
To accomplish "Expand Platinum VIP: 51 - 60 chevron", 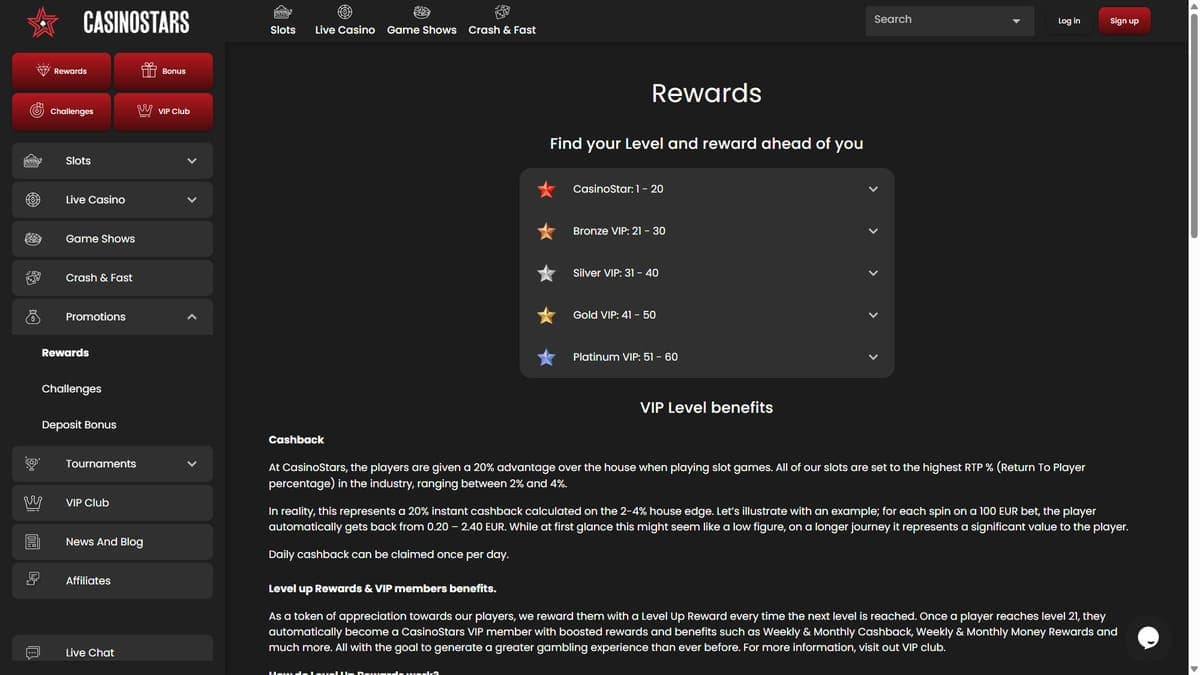I will (x=873, y=357).
